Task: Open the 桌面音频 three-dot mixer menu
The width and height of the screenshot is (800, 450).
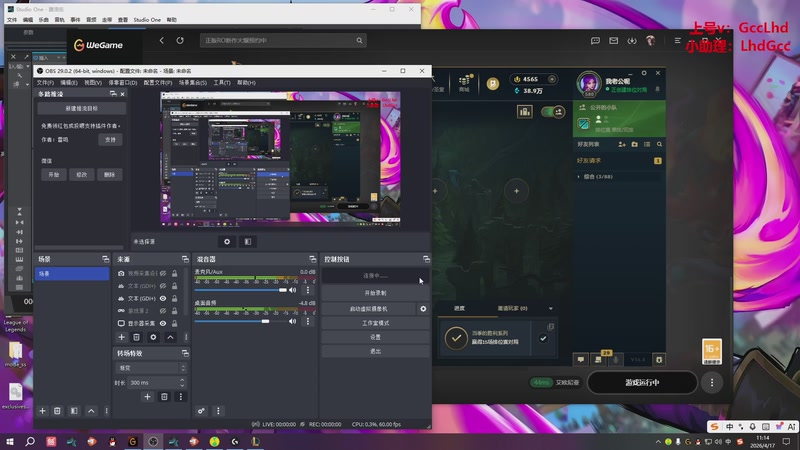Action: pos(308,321)
